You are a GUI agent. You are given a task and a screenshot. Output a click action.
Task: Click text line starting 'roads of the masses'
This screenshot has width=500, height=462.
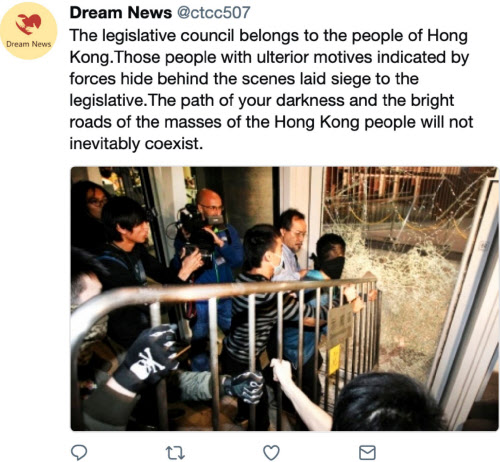pyautogui.click(x=271, y=122)
